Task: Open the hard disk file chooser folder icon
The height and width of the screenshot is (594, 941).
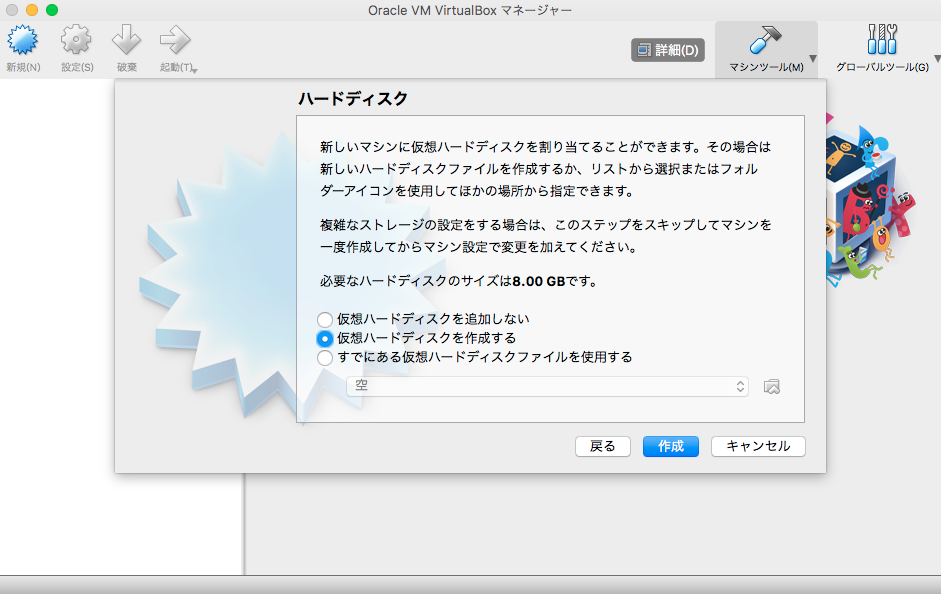Action: tap(771, 386)
